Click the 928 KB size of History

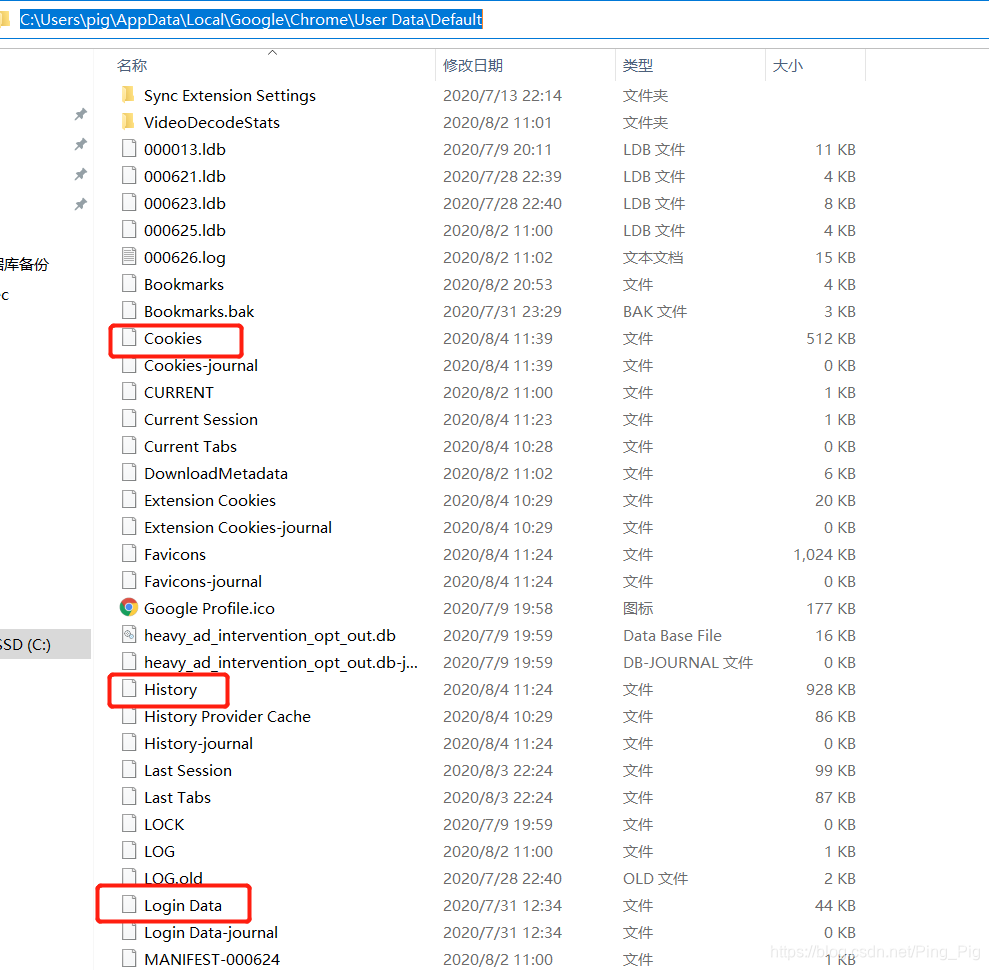[831, 689]
